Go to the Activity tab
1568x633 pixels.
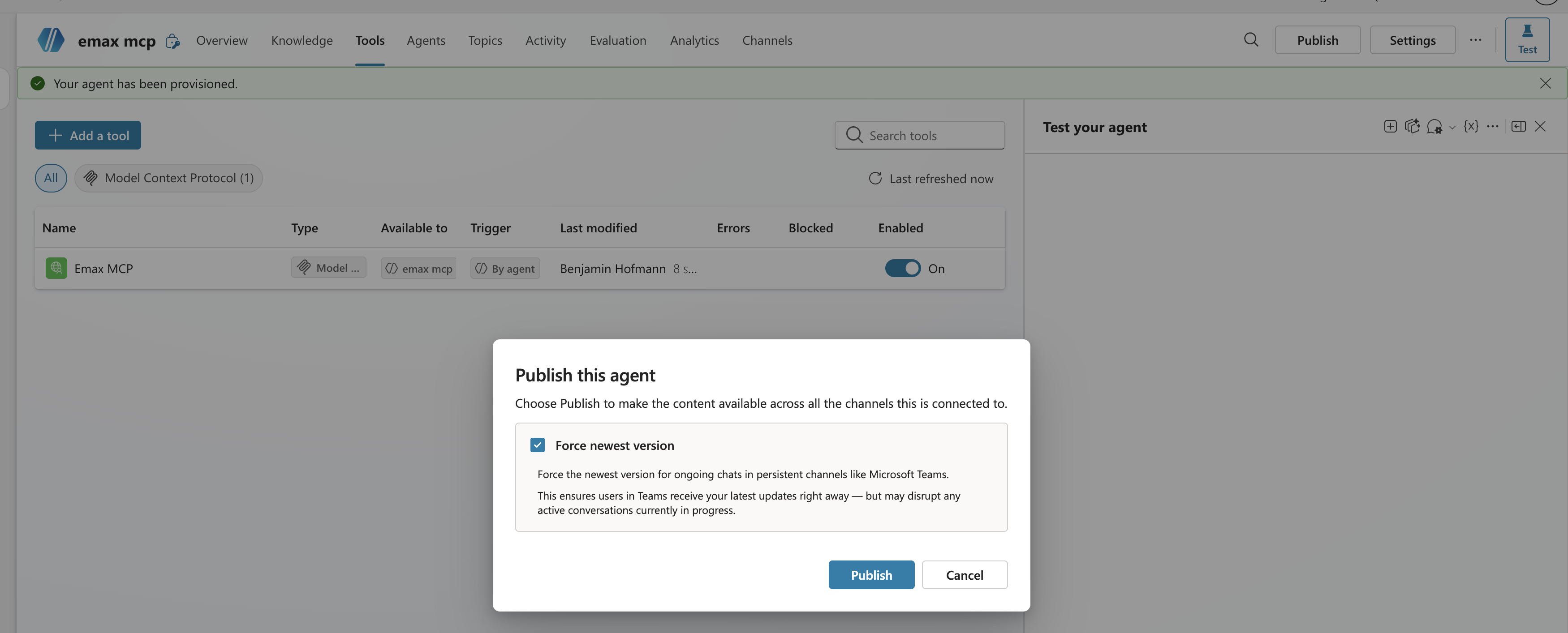(x=545, y=40)
